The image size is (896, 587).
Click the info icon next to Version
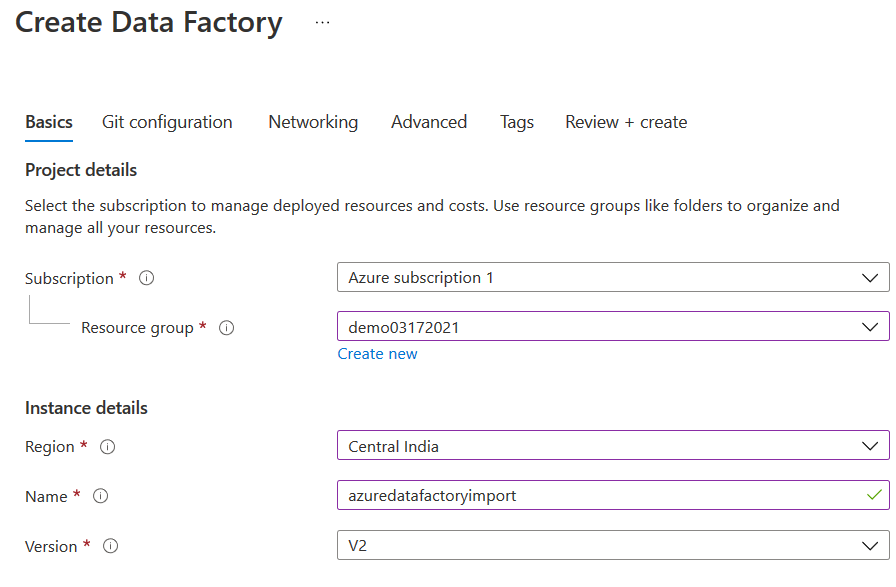[x=111, y=546]
